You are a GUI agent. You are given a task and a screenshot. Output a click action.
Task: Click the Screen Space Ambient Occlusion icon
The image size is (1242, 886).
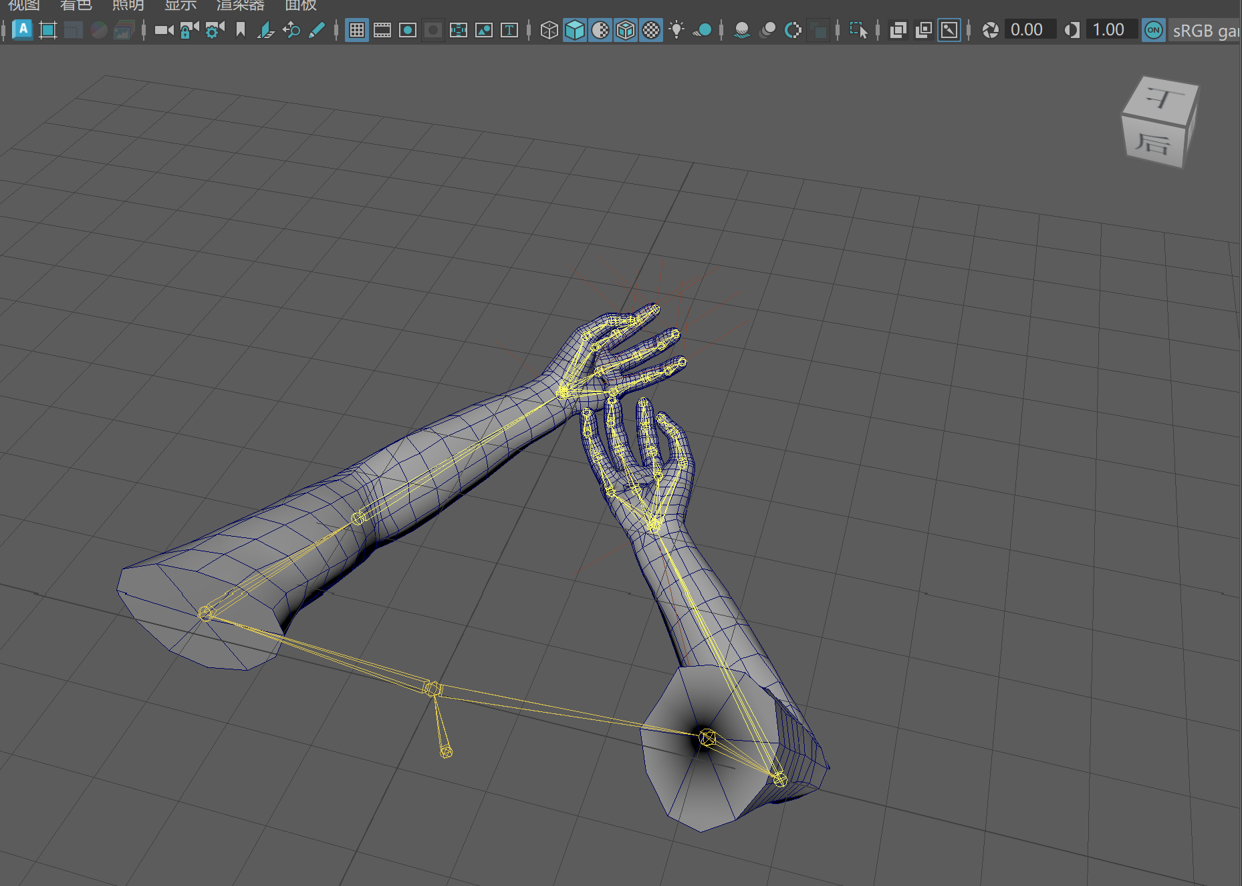tap(742, 30)
